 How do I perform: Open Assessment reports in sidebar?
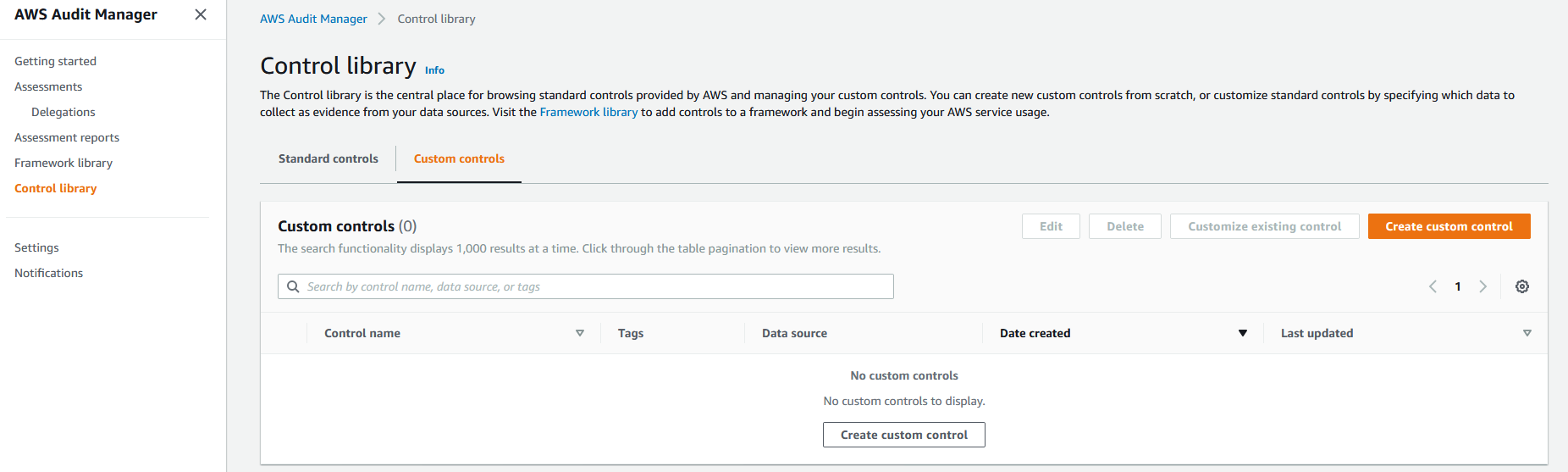point(67,137)
